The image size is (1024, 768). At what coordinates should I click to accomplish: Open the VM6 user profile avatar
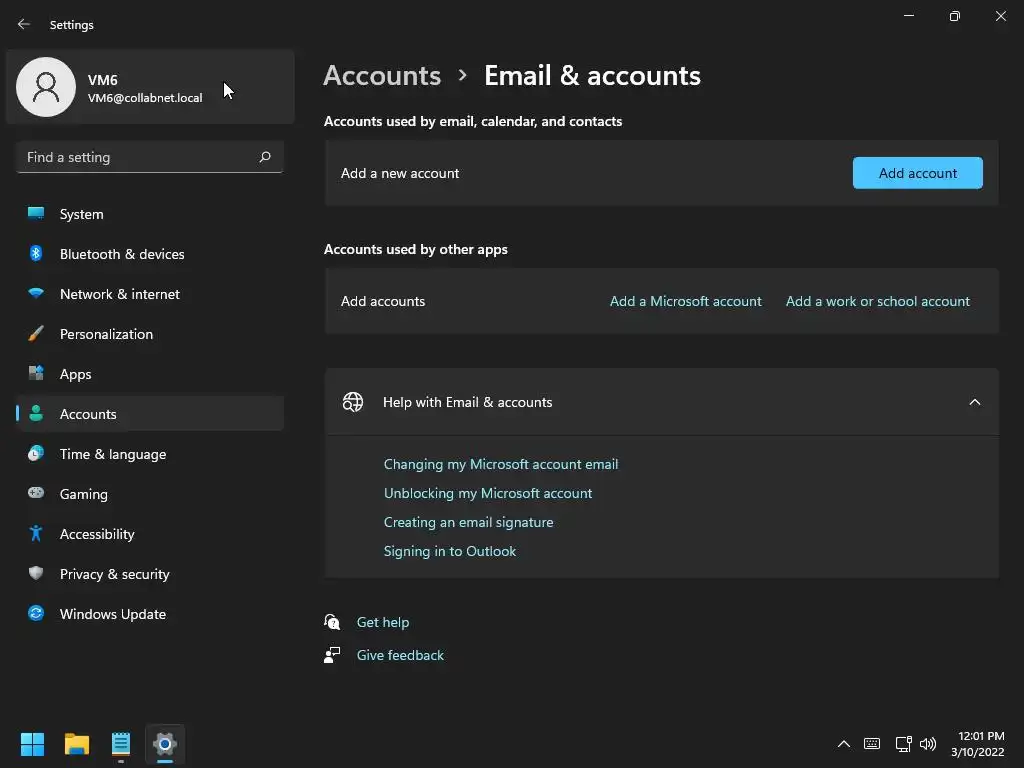(46, 87)
